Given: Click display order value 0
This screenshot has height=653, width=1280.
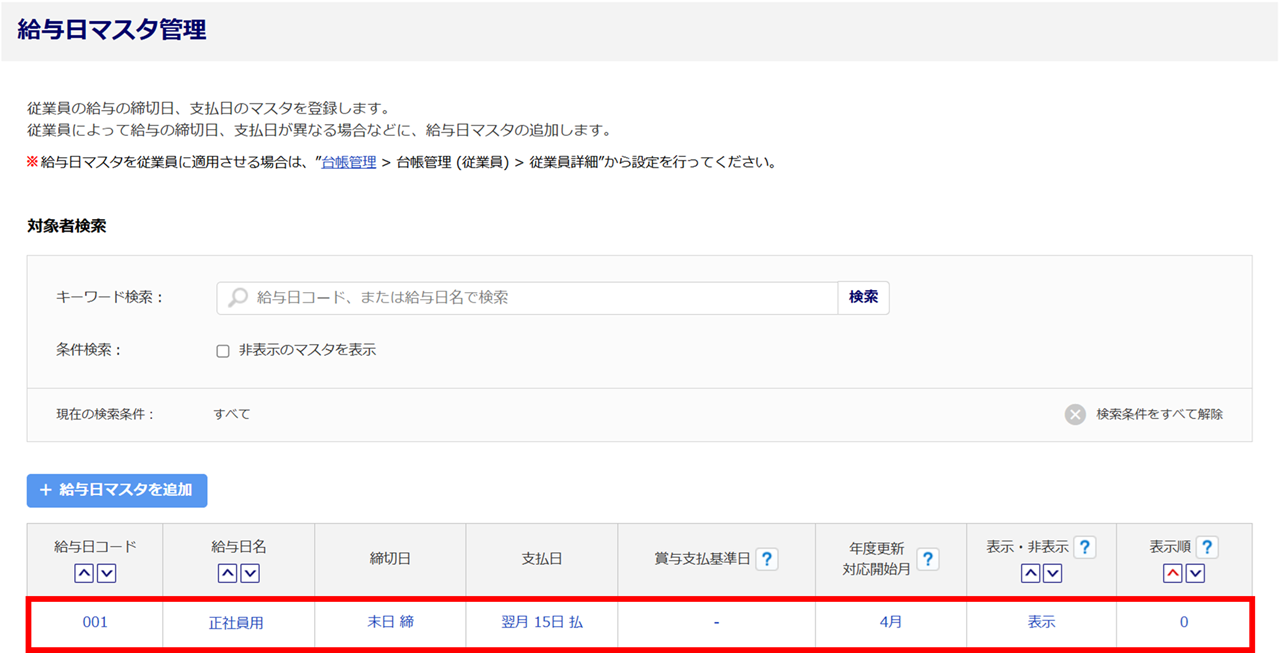Looking at the screenshot, I should tap(1184, 622).
